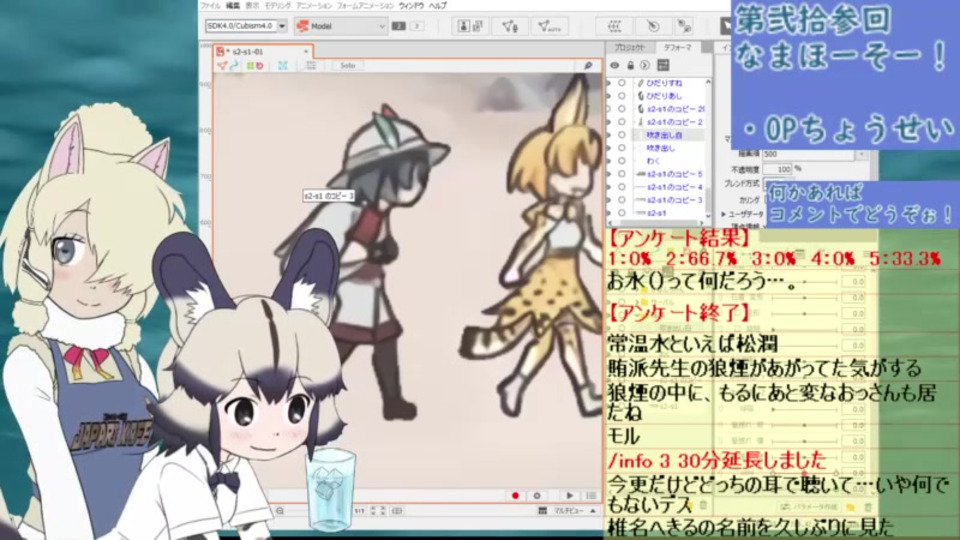Select the automatic mesh generator icon
The height and width of the screenshot is (540, 960).
549,26
